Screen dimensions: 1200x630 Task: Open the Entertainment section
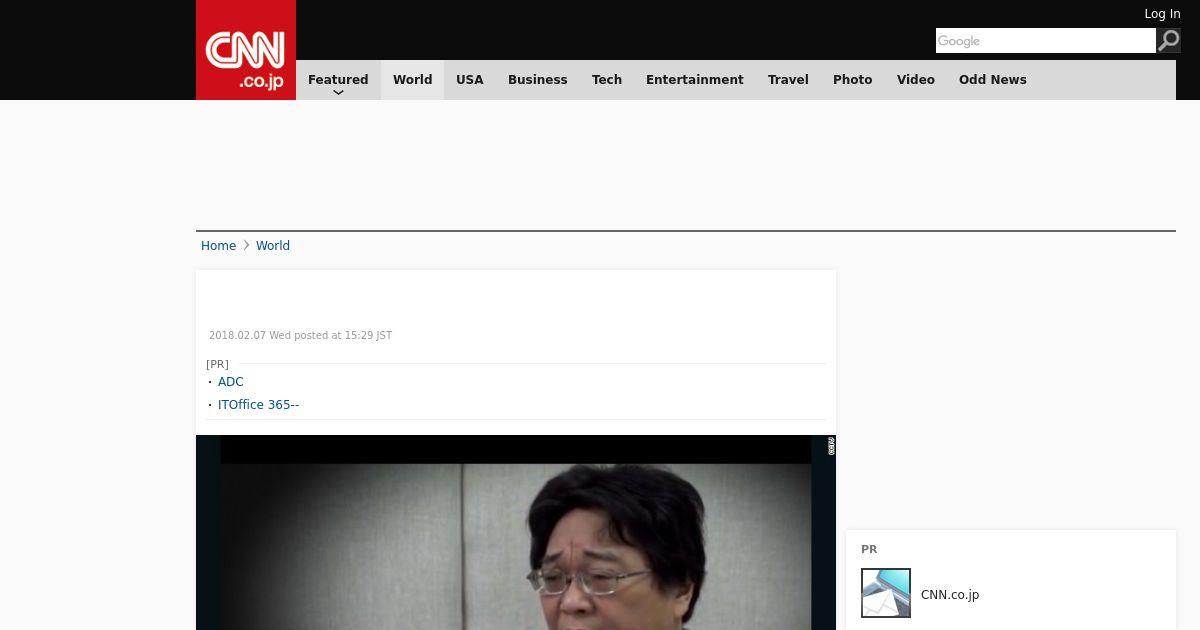pos(695,80)
